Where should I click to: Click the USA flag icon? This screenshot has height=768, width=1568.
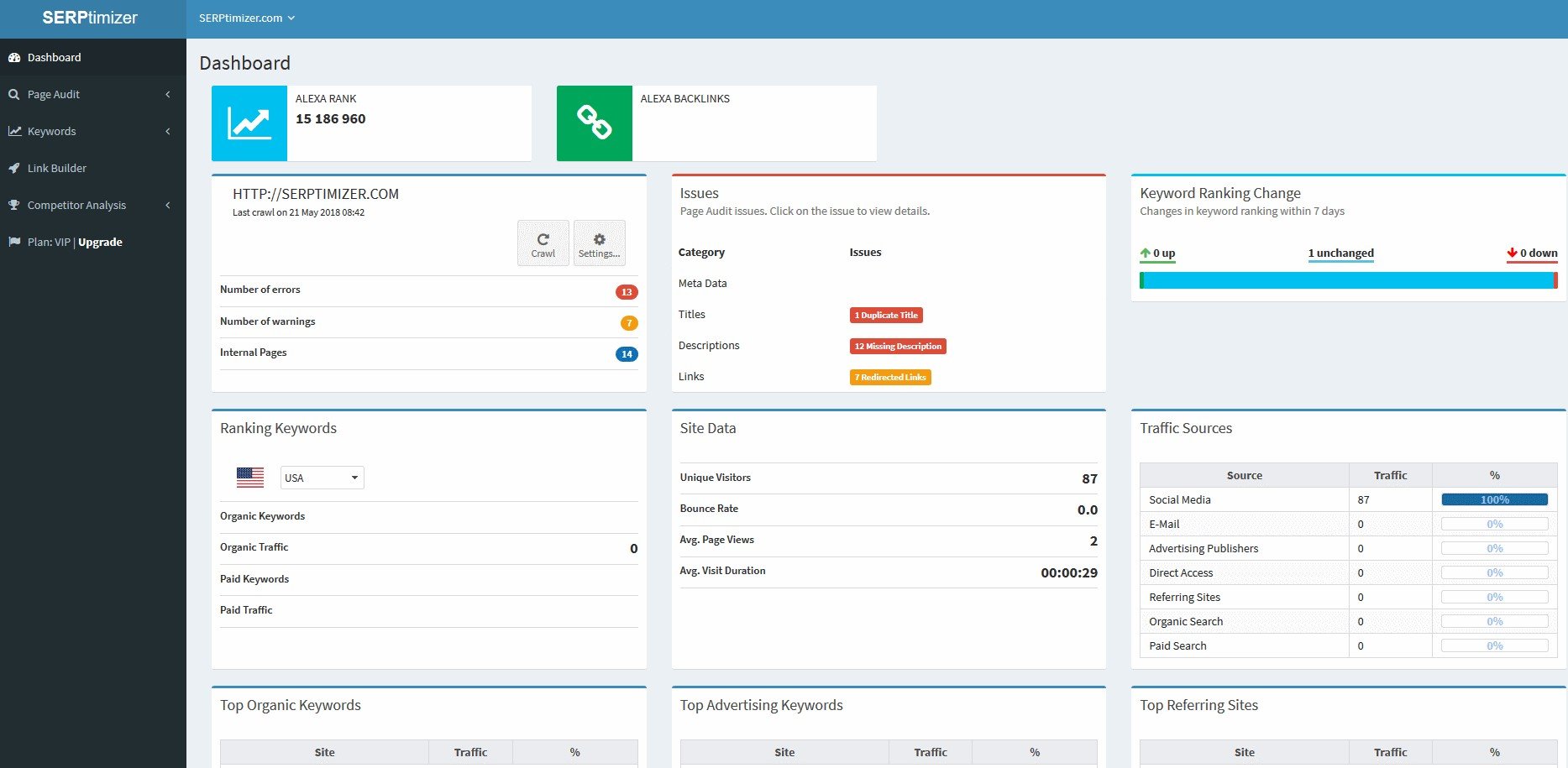pyautogui.click(x=250, y=478)
